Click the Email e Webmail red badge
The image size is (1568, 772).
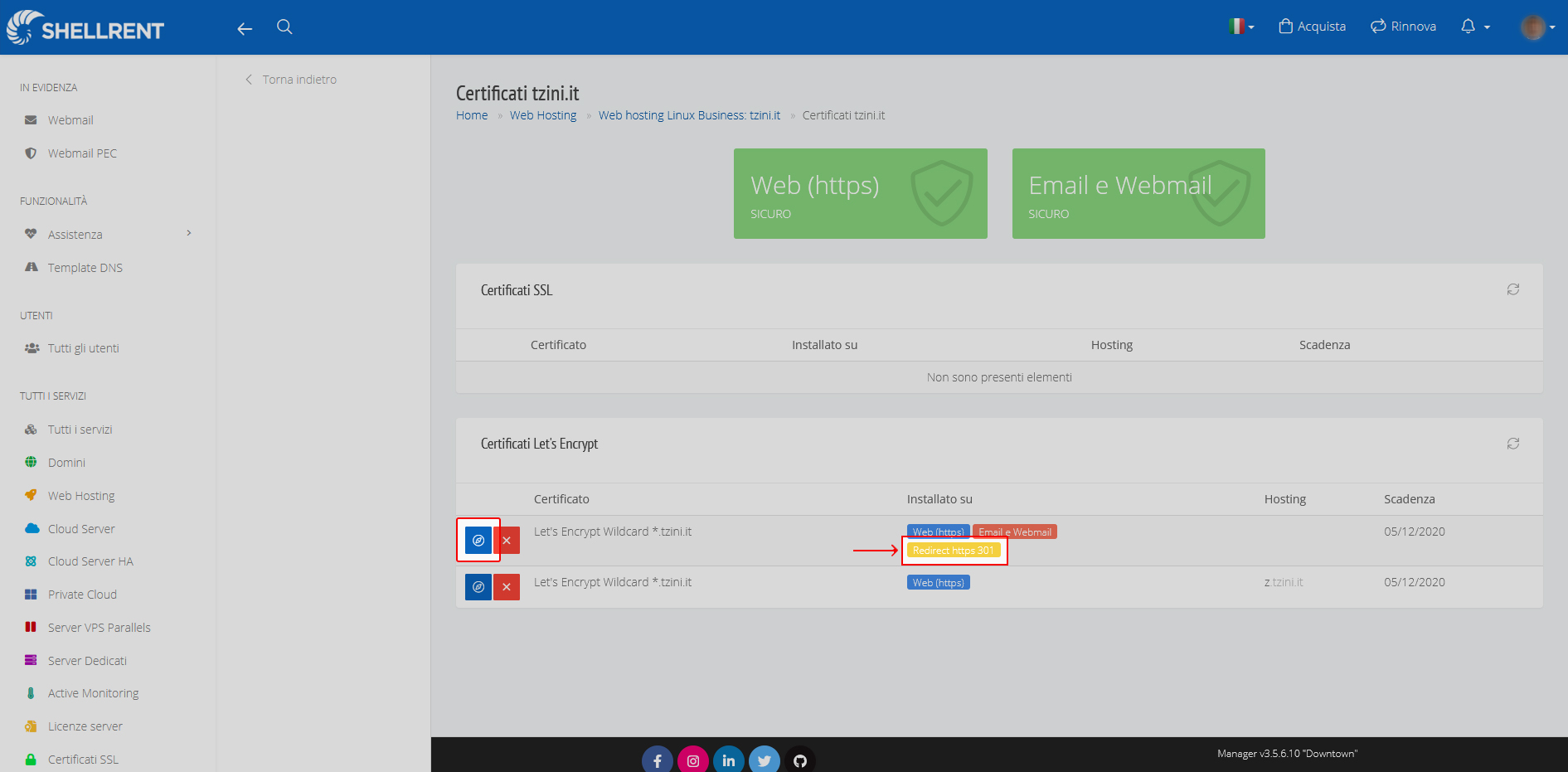coord(1015,532)
